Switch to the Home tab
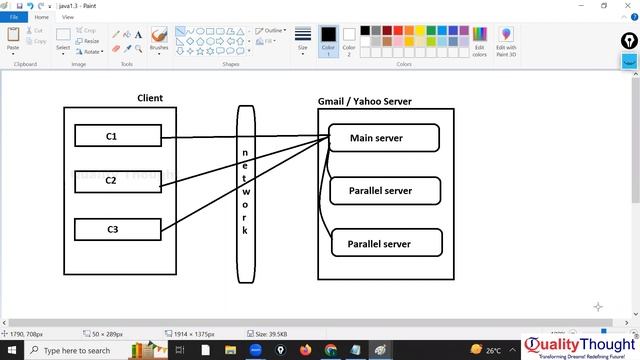 coord(41,17)
